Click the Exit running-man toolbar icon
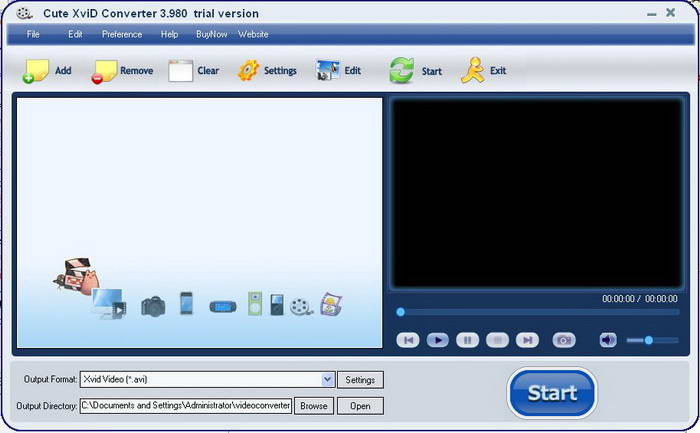This screenshot has width=700, height=433. pyautogui.click(x=473, y=71)
